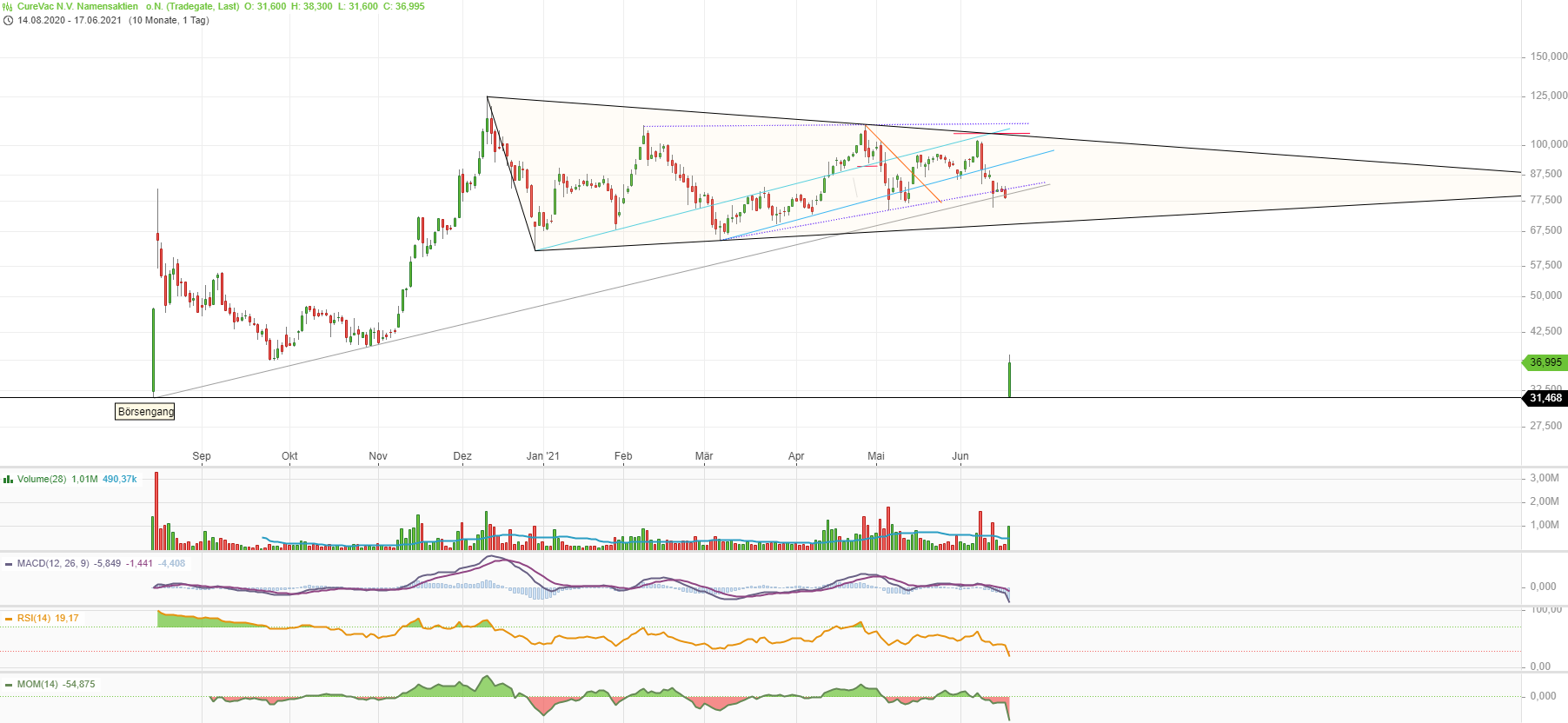Click the 50,000 price axis label
The width and height of the screenshot is (1568, 723).
tap(1546, 295)
